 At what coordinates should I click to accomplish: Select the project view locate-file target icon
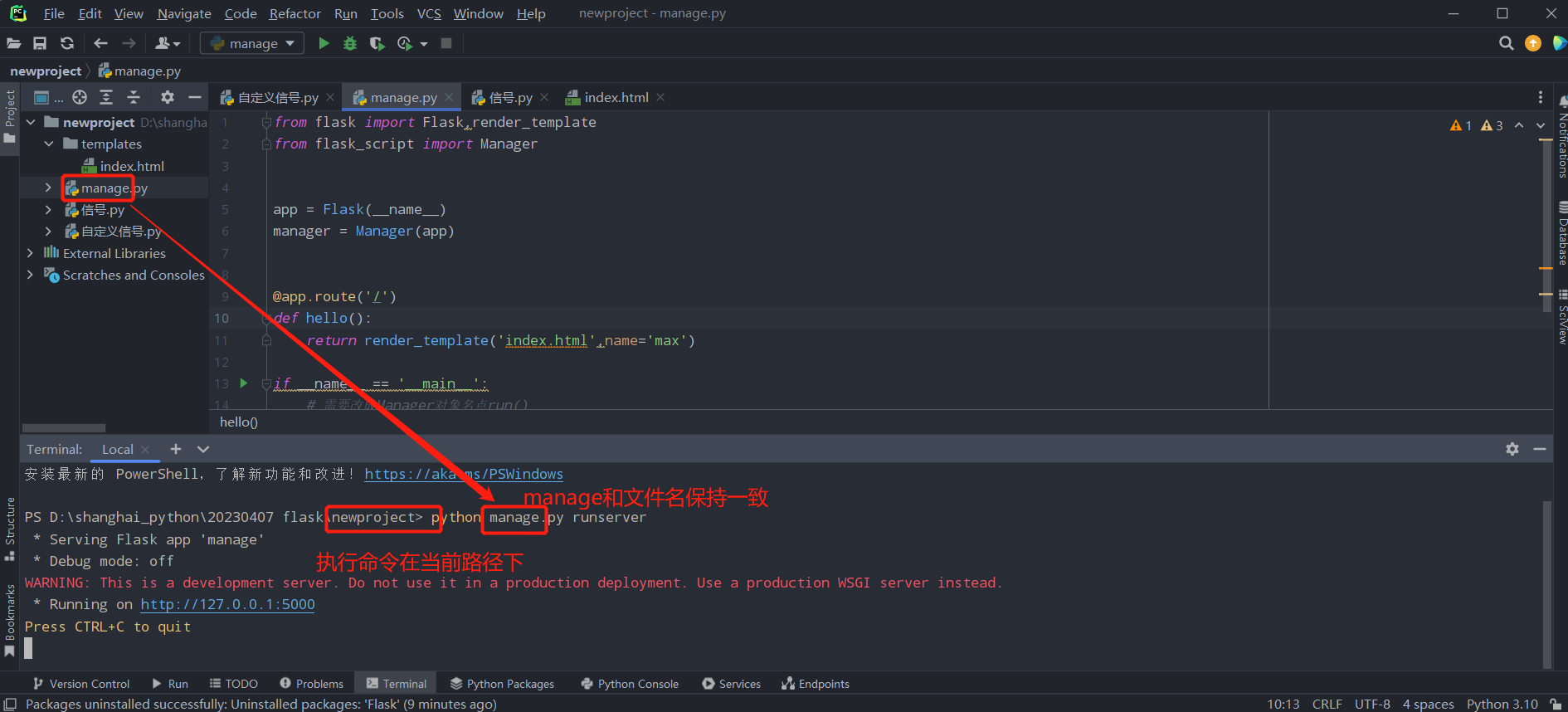coord(80,97)
